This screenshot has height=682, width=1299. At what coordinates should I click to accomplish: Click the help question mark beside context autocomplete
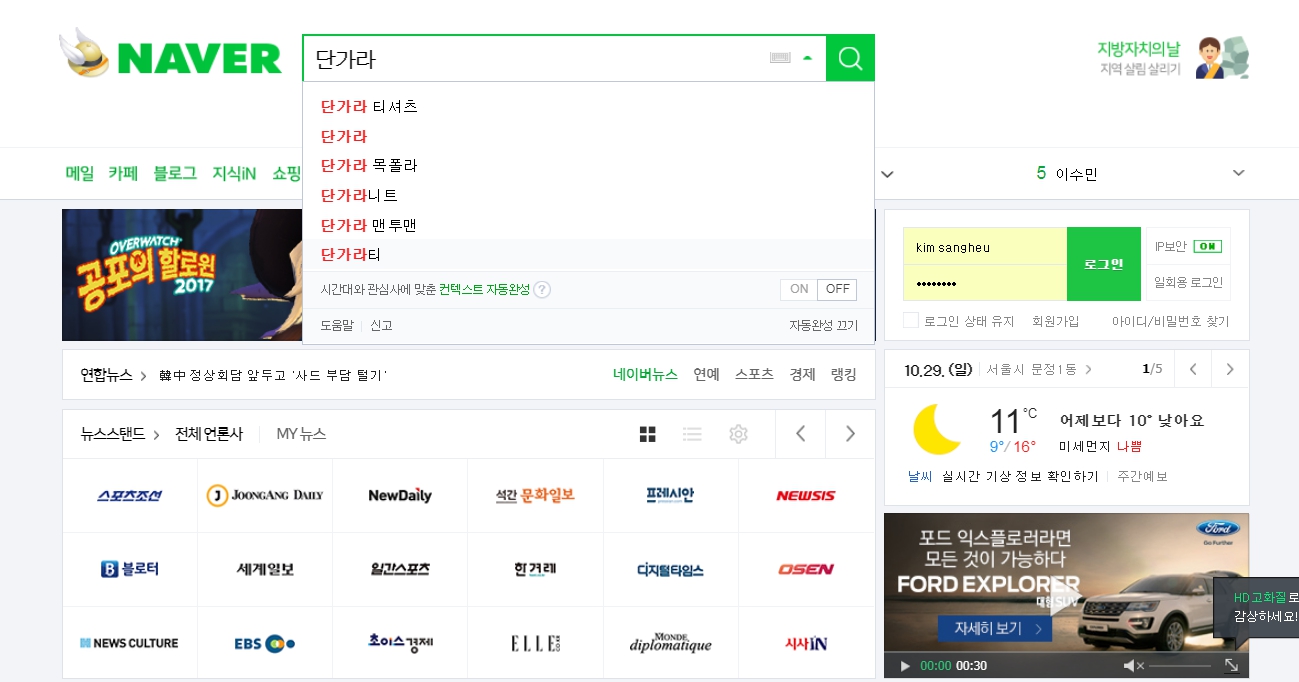click(541, 289)
